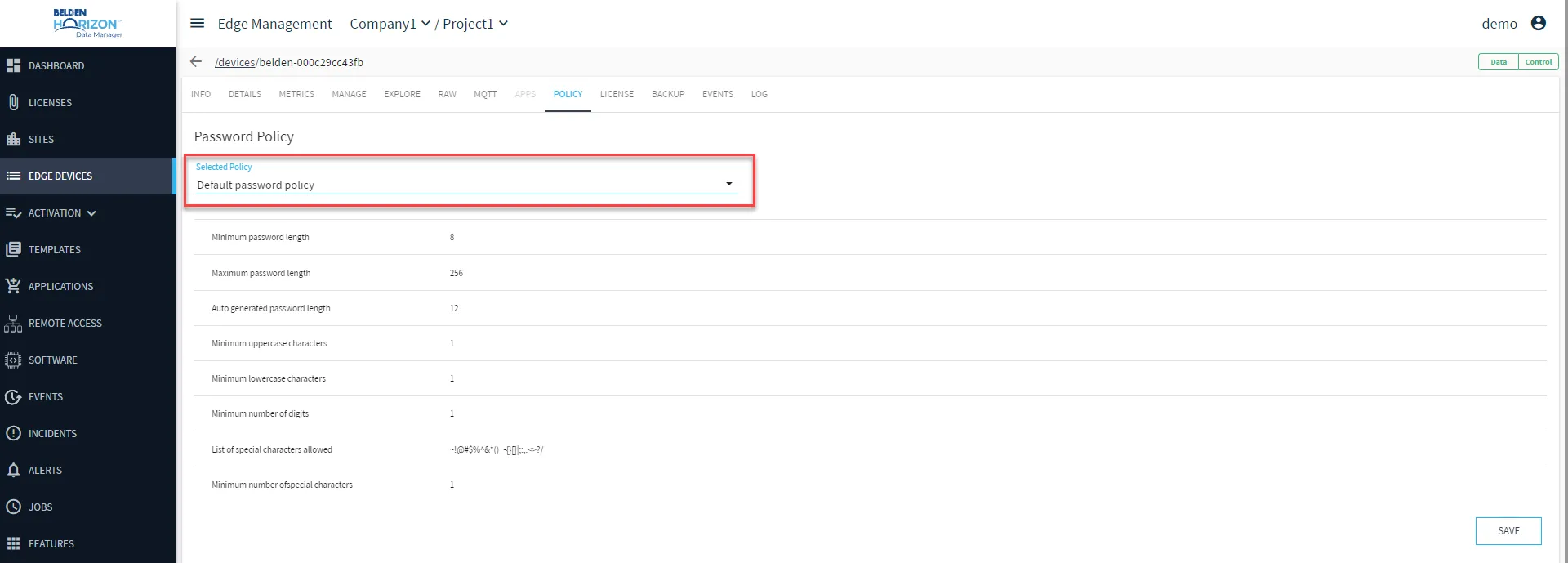Click the Sites building icon
The height and width of the screenshot is (563, 1568).
[x=13, y=139]
